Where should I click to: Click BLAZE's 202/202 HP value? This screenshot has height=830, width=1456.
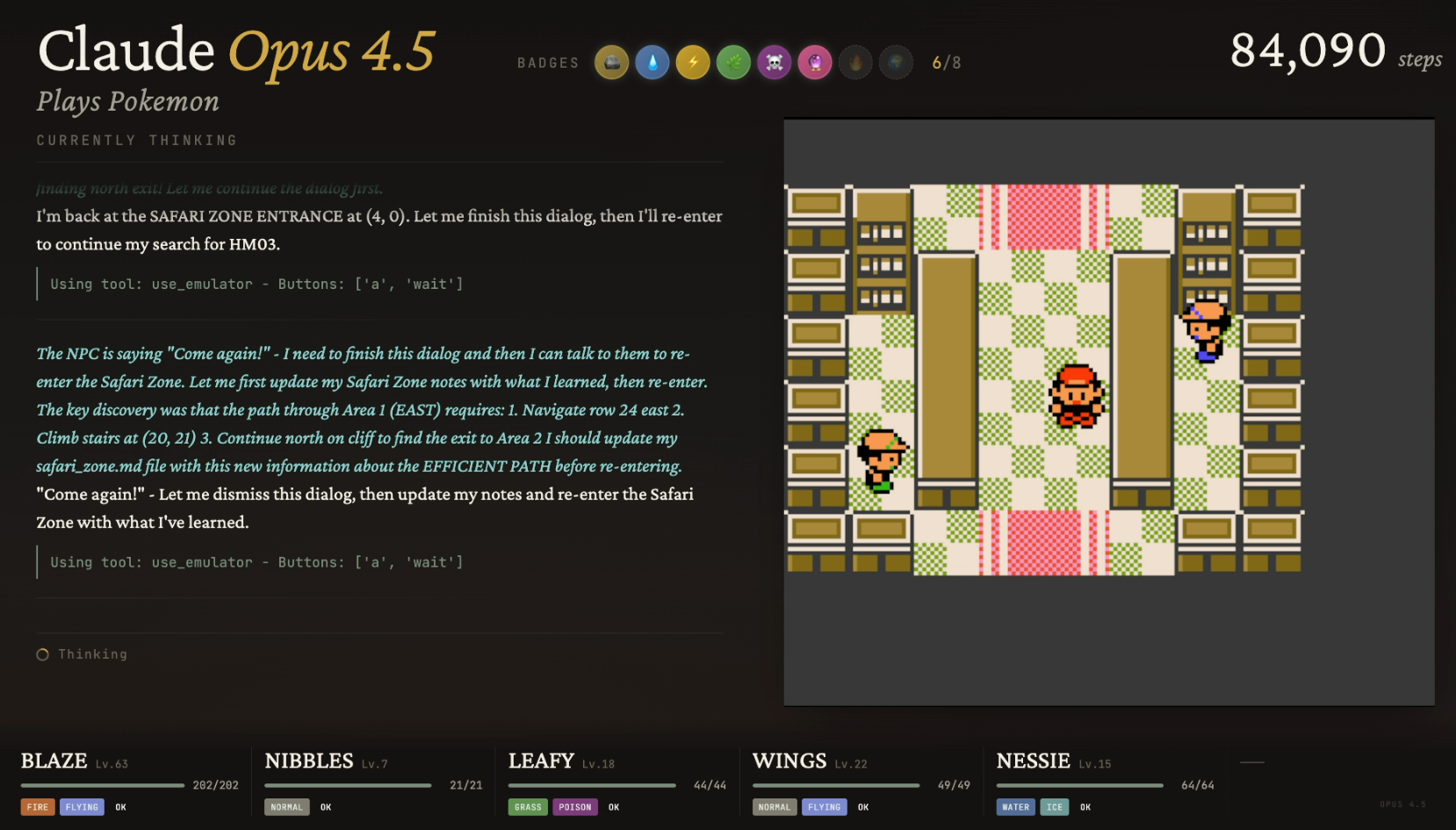click(x=216, y=785)
